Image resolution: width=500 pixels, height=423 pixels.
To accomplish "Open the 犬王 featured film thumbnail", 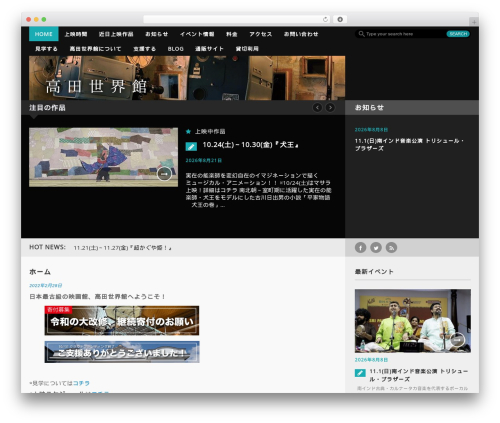I will [103, 157].
